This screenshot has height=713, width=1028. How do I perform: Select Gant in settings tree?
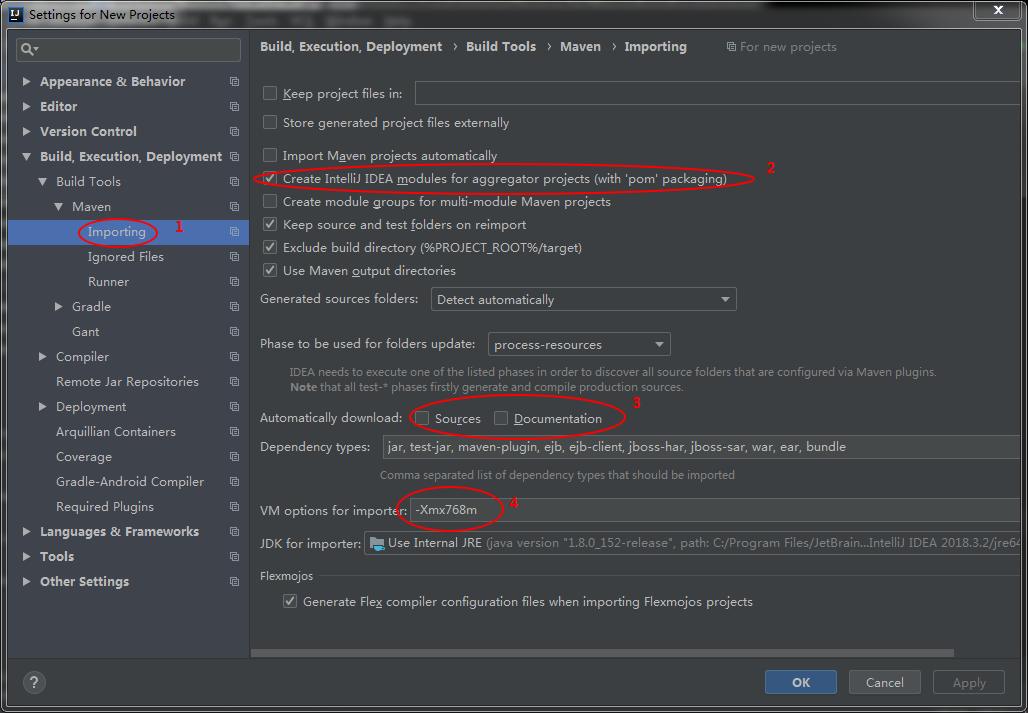[86, 332]
